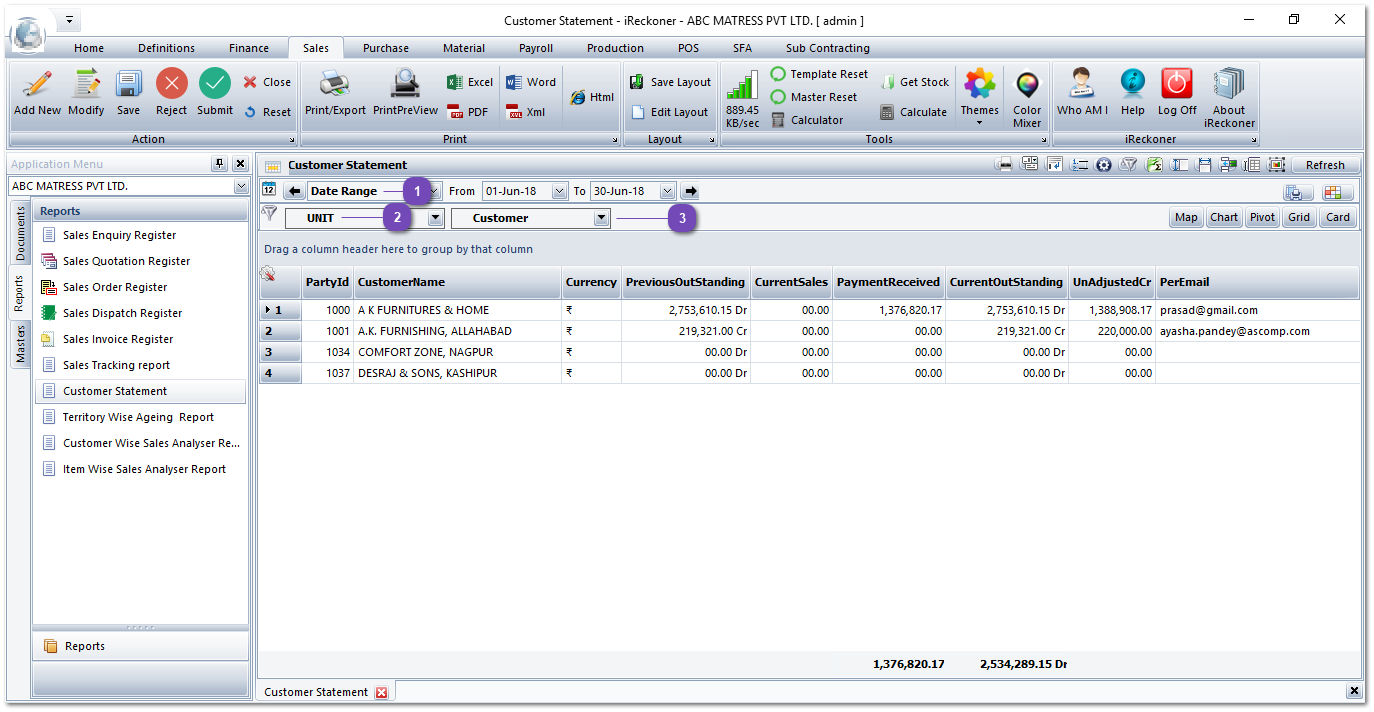
Task: Click the Save floppy disk icon
Action: [128, 85]
